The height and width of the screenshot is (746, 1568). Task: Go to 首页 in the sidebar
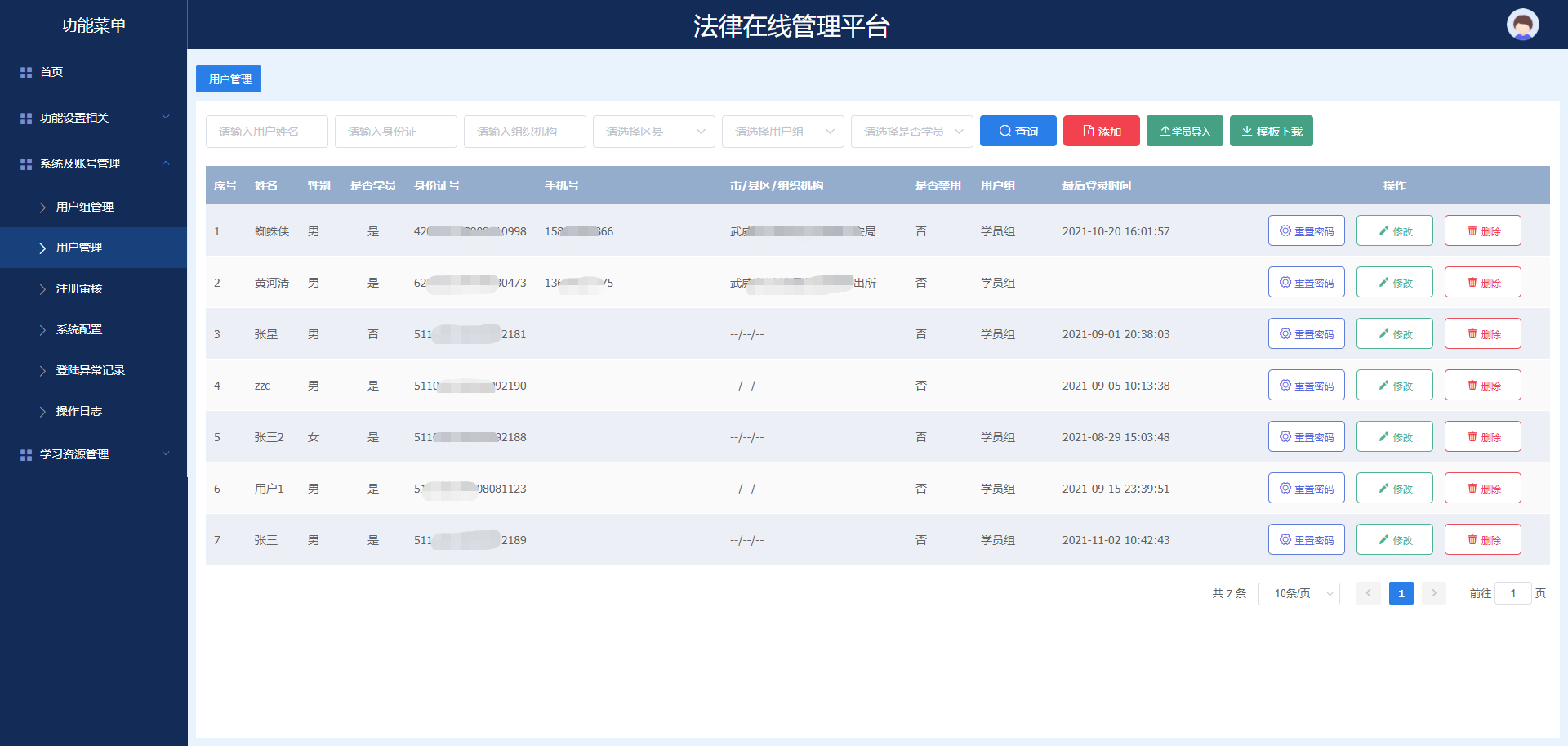93,72
